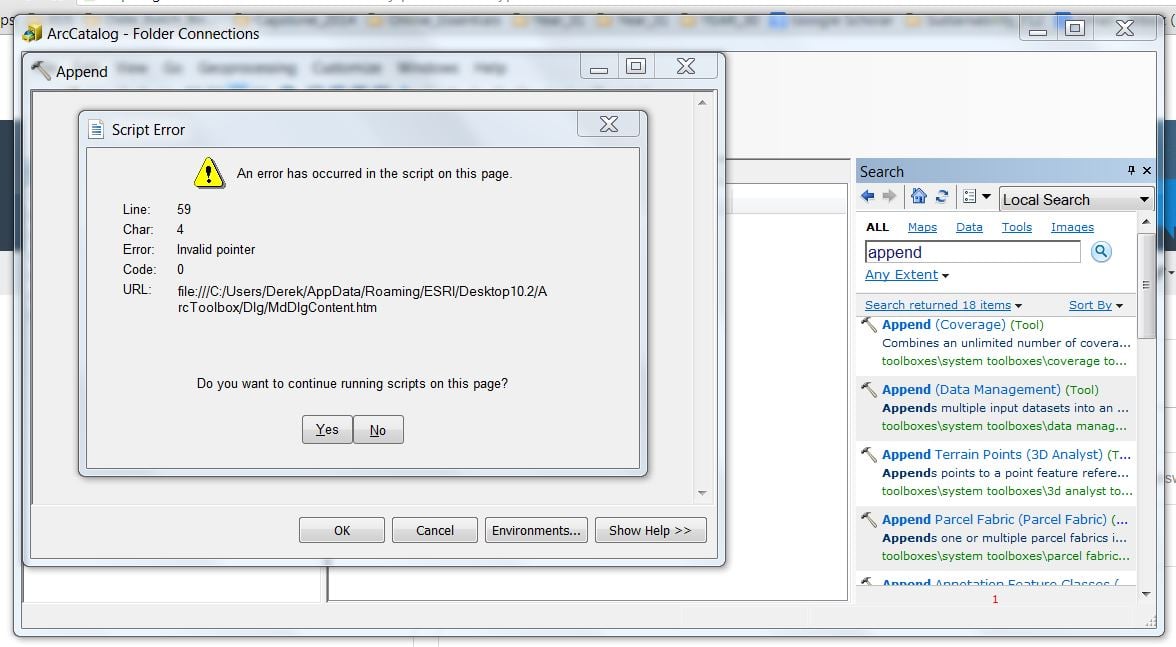Click Append window scroll up arrow
Screen dimensions: 1176x647
[702, 103]
